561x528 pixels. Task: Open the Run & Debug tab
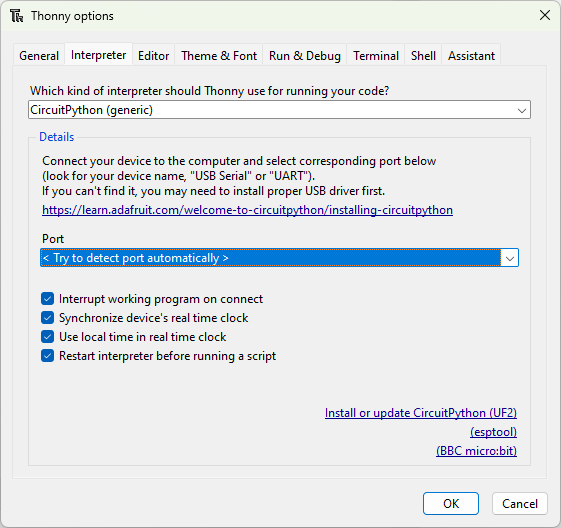coord(305,56)
